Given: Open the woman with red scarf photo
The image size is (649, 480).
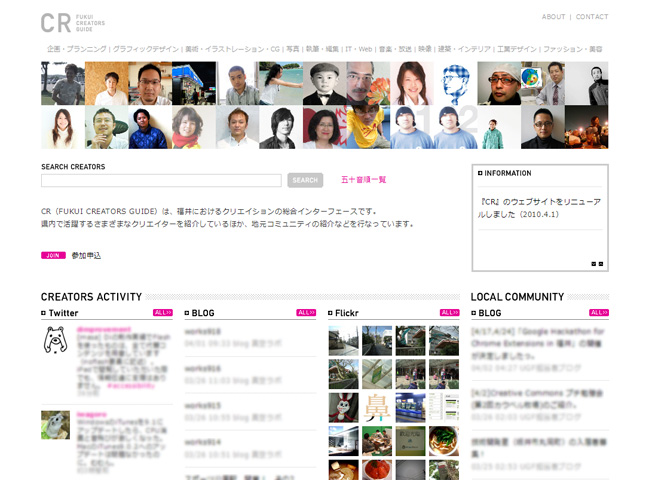Looking at the screenshot, I should [194, 127].
